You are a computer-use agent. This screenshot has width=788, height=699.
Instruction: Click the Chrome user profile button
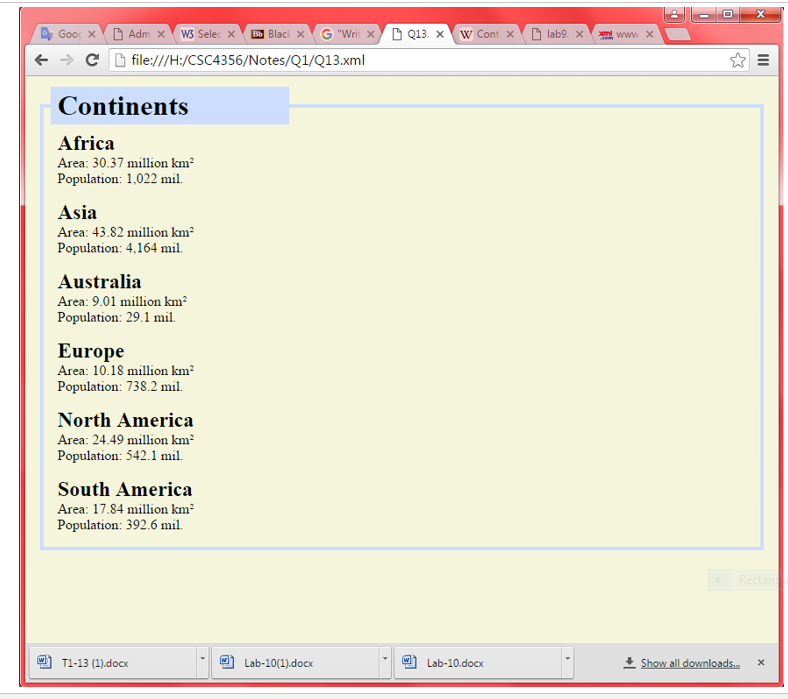pos(674,15)
